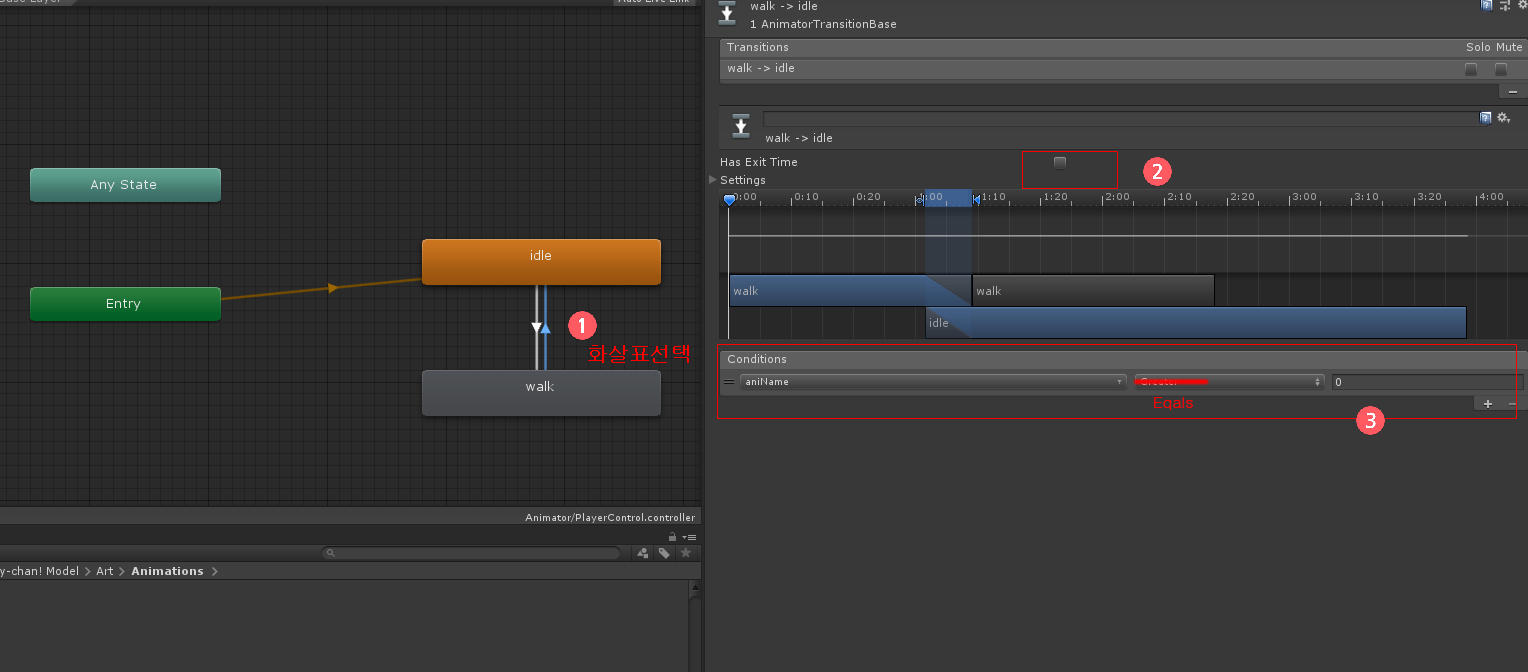Select the walk state node
This screenshot has width=1528, height=672.
tap(541, 392)
